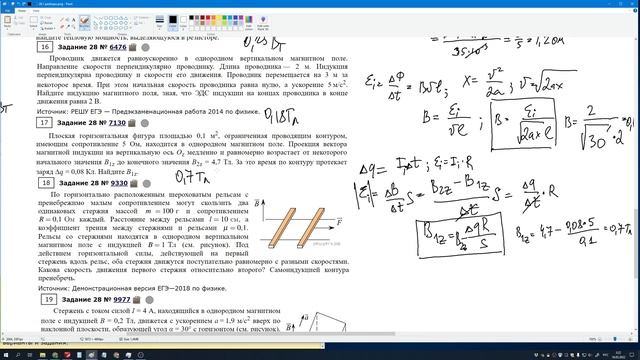Click the rails and rods diagram
This screenshot has width=640, height=360.
(298, 223)
